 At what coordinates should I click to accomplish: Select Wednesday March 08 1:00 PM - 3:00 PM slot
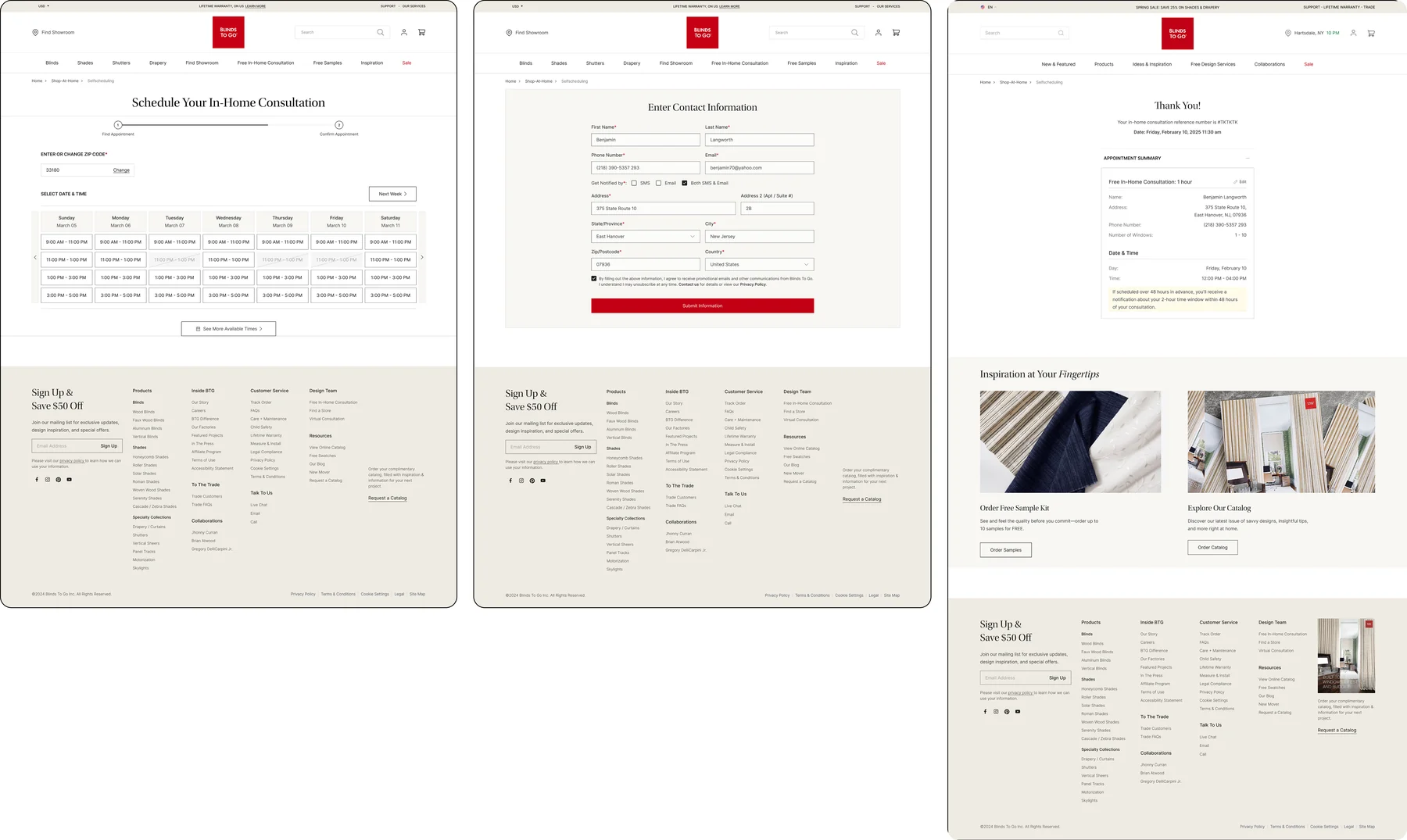pos(228,277)
